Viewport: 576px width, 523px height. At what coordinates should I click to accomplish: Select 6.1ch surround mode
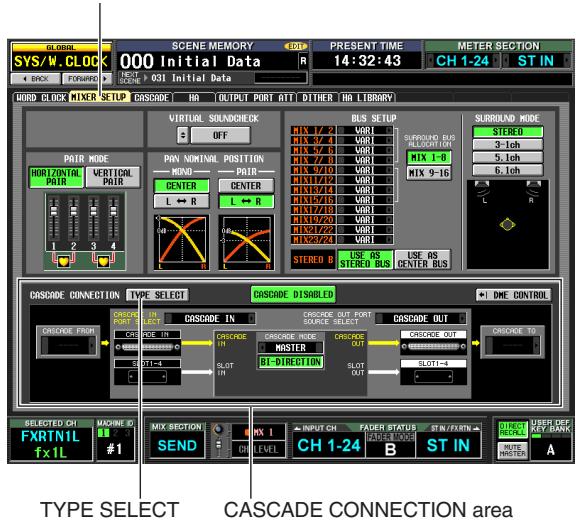507,170
